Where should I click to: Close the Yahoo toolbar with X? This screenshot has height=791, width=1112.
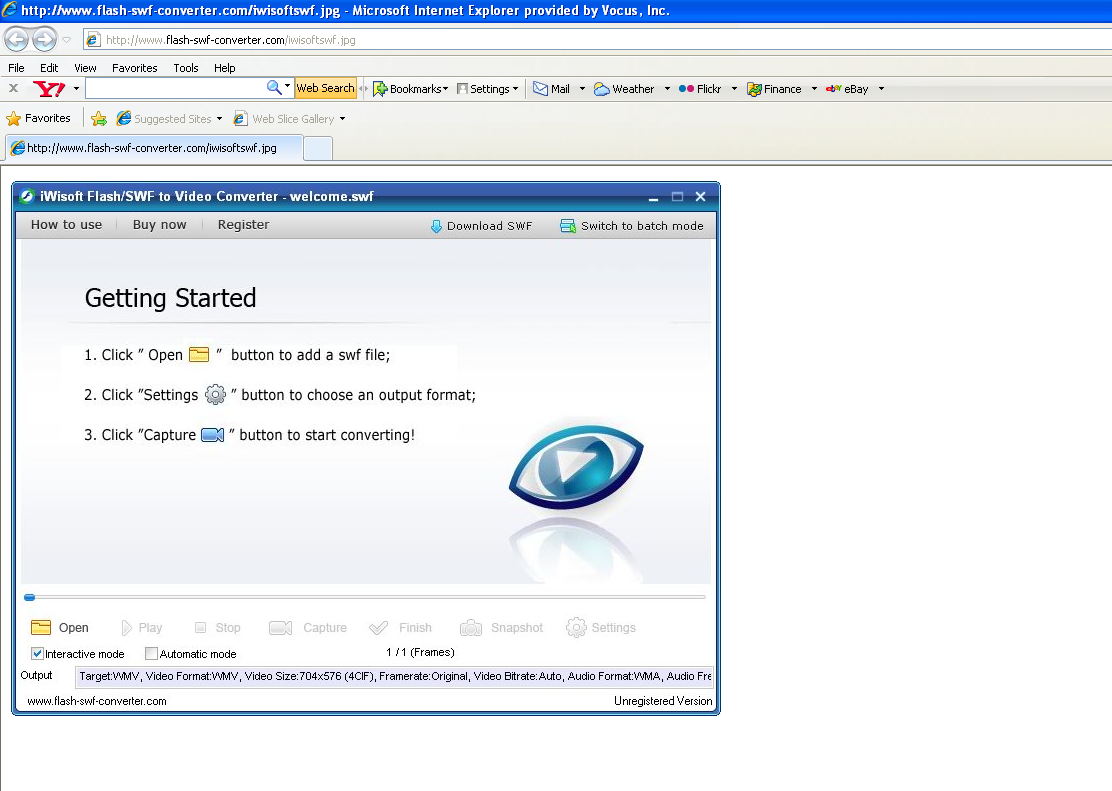(x=13, y=88)
